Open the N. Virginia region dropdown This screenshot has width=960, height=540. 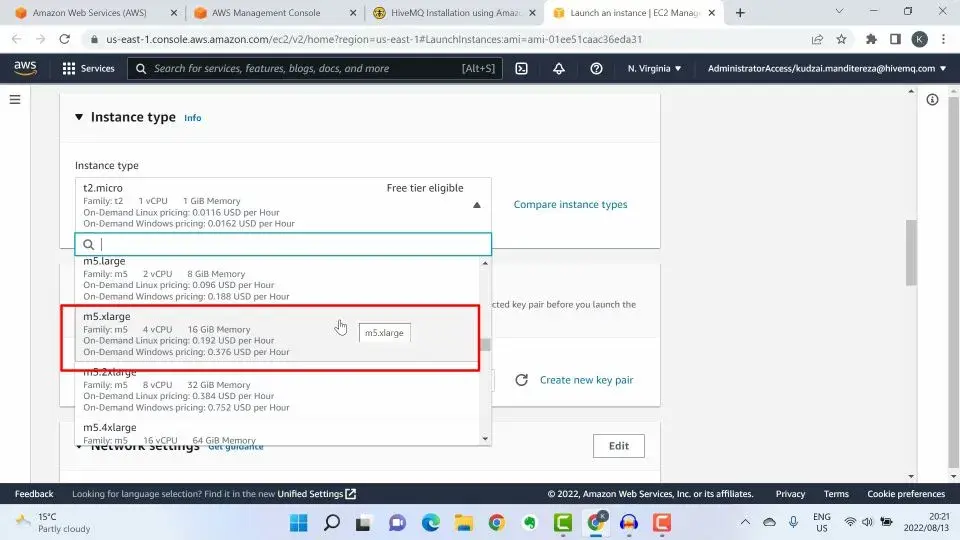tap(654, 69)
